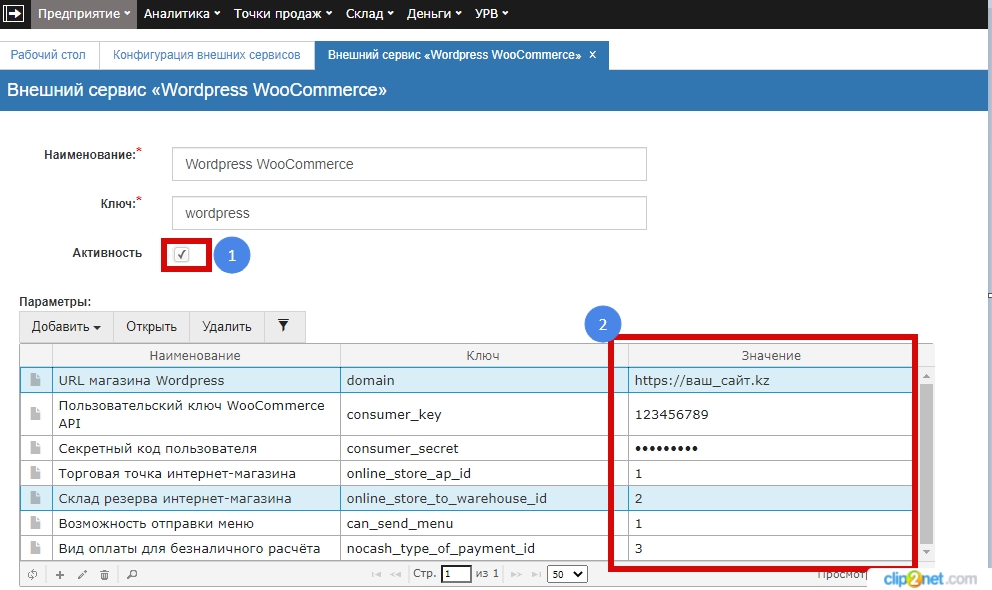
Task: Switch to the Рабочий стол tab
Action: pos(48,55)
